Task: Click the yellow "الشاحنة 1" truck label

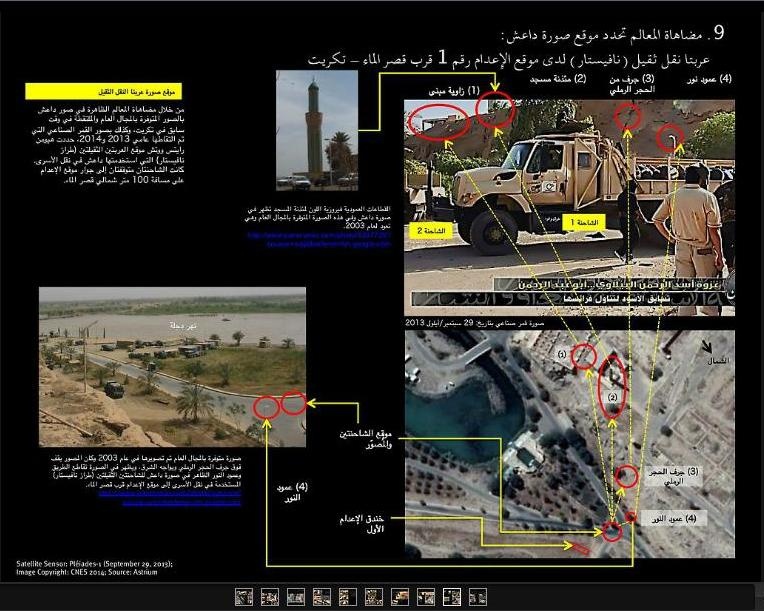Action: click(586, 220)
